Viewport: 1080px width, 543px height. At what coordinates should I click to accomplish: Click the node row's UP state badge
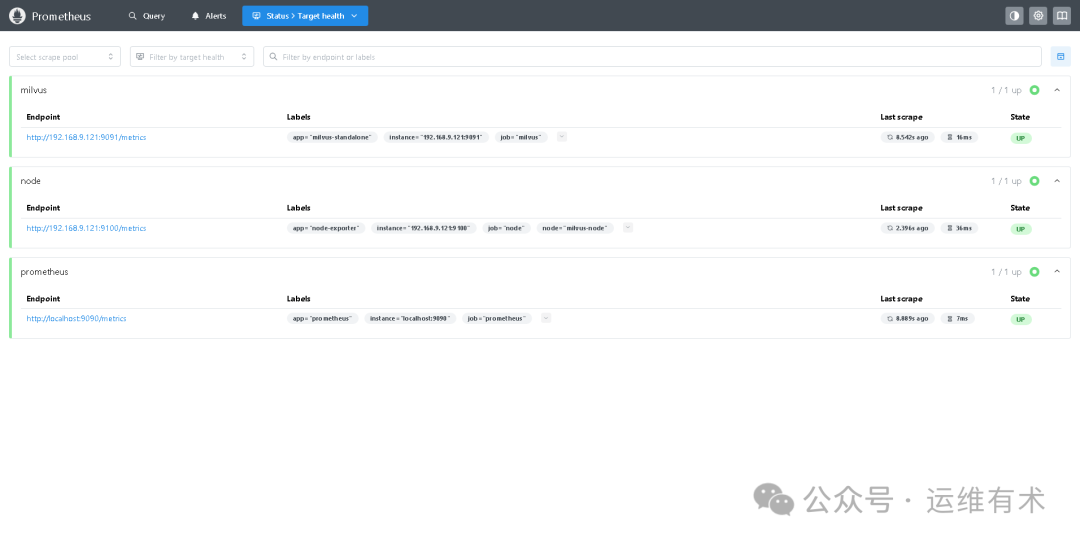(1021, 229)
